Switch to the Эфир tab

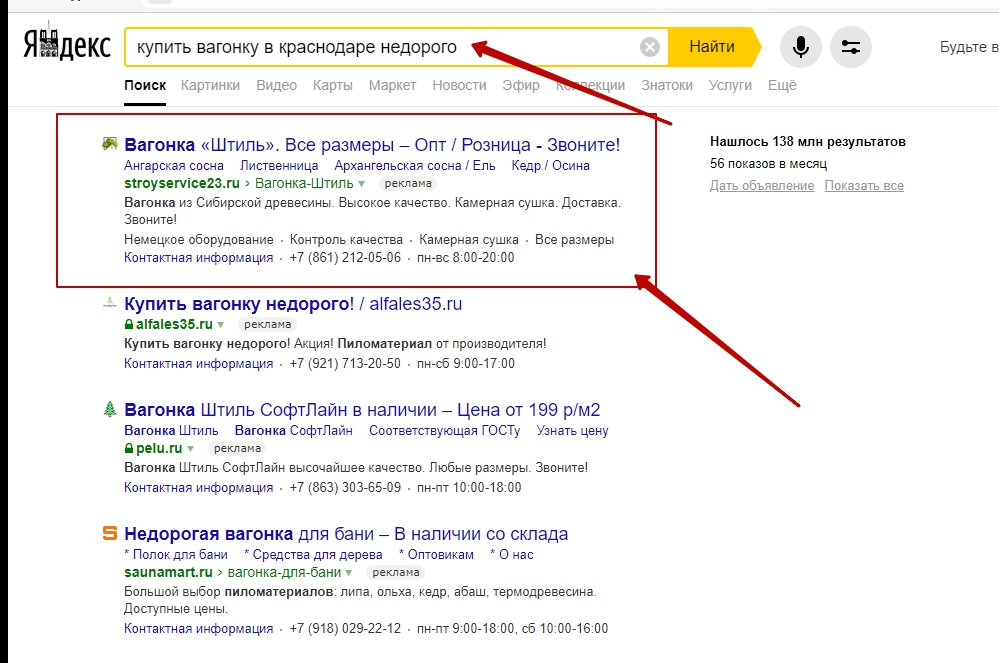[x=521, y=85]
